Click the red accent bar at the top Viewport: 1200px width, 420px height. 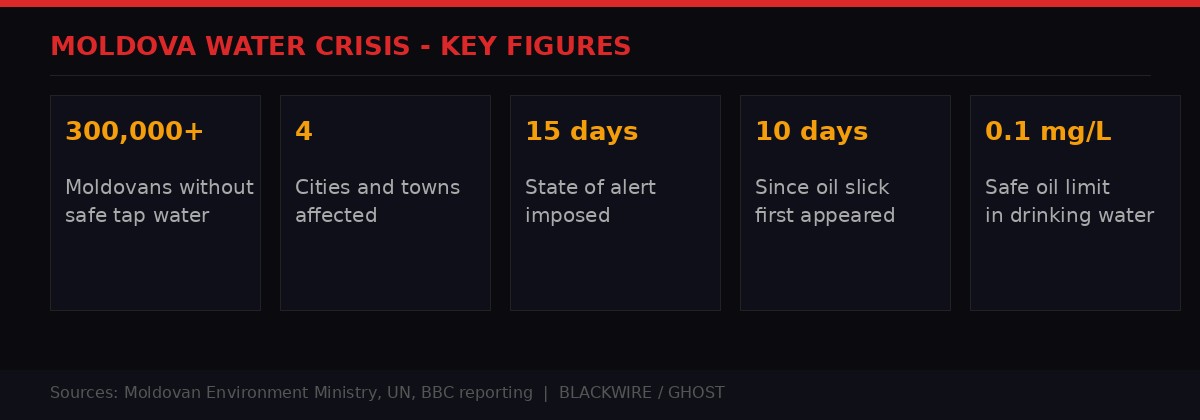pyautogui.click(x=600, y=3)
